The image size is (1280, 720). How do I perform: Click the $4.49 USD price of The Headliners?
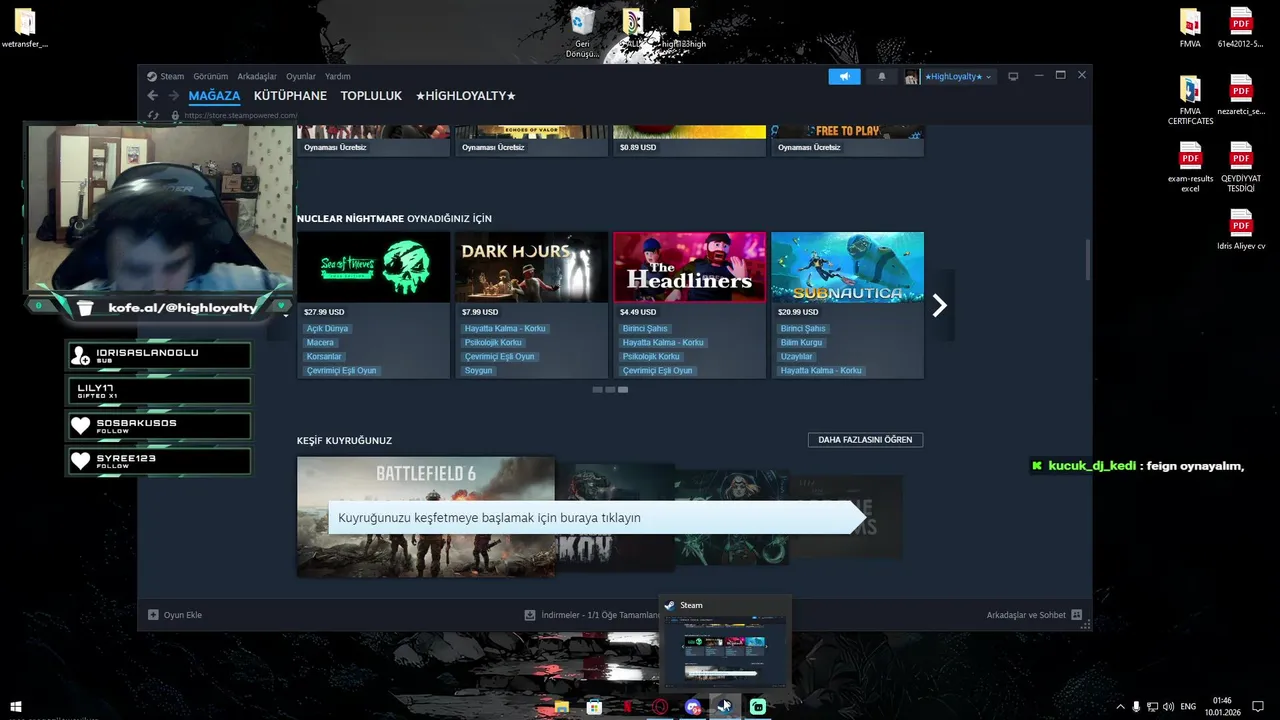(x=638, y=312)
